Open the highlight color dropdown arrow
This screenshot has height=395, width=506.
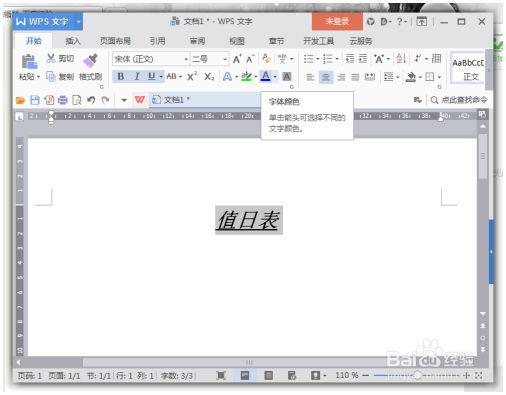[x=256, y=77]
